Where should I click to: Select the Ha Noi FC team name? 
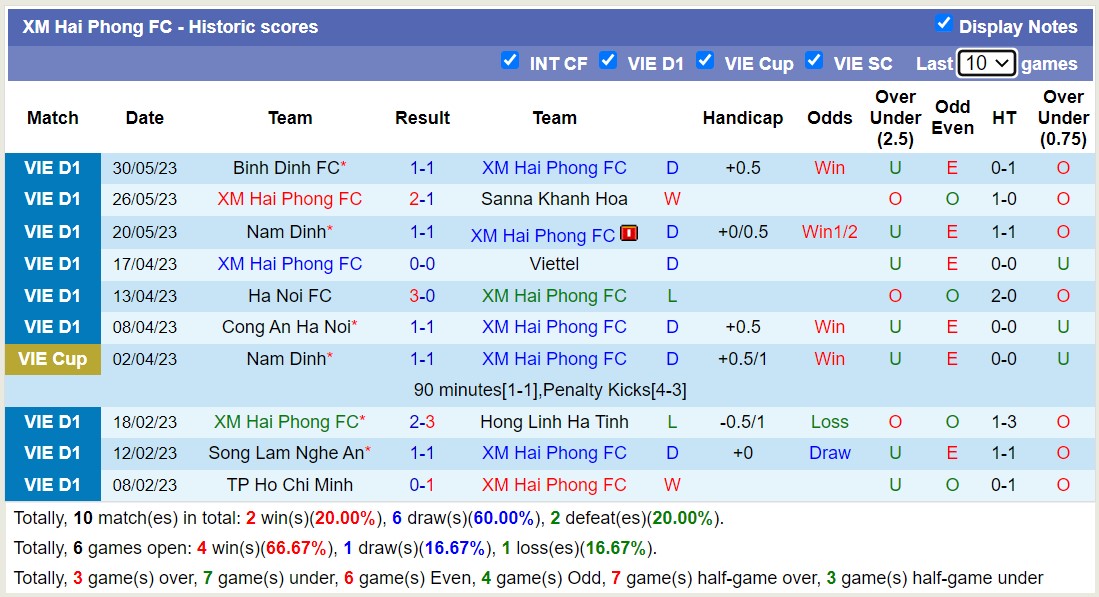click(x=289, y=295)
